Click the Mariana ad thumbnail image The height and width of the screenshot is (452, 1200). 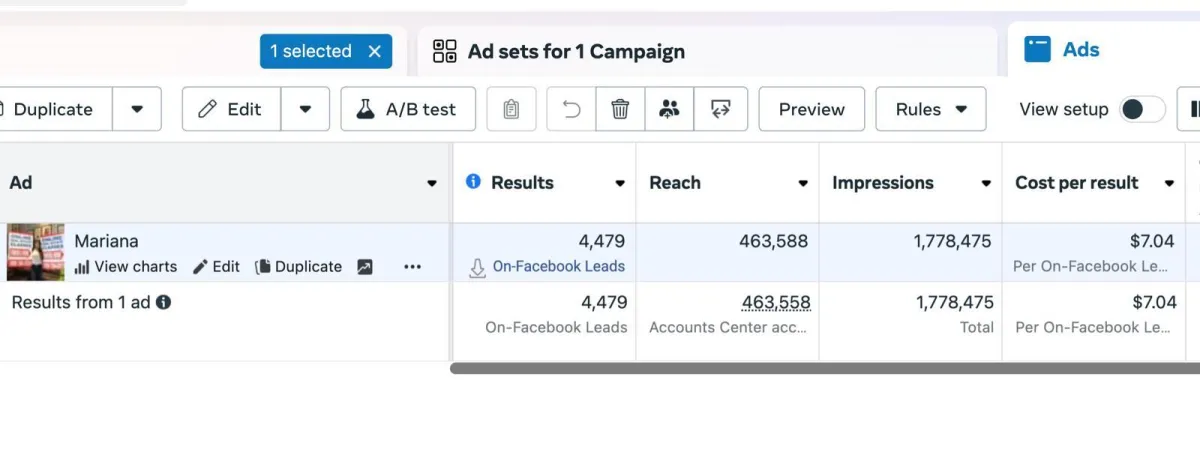35,252
